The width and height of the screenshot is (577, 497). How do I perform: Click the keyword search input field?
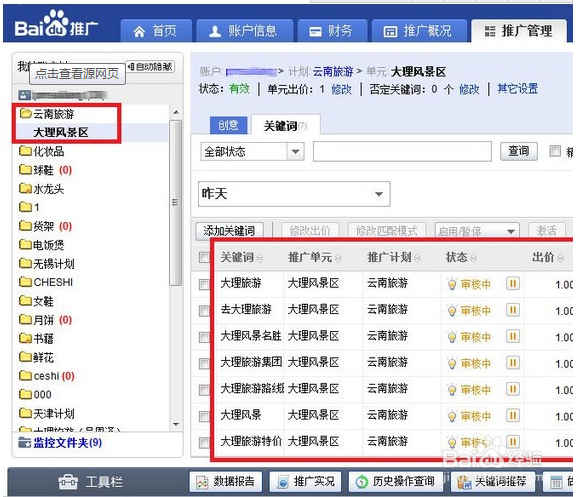pos(402,152)
